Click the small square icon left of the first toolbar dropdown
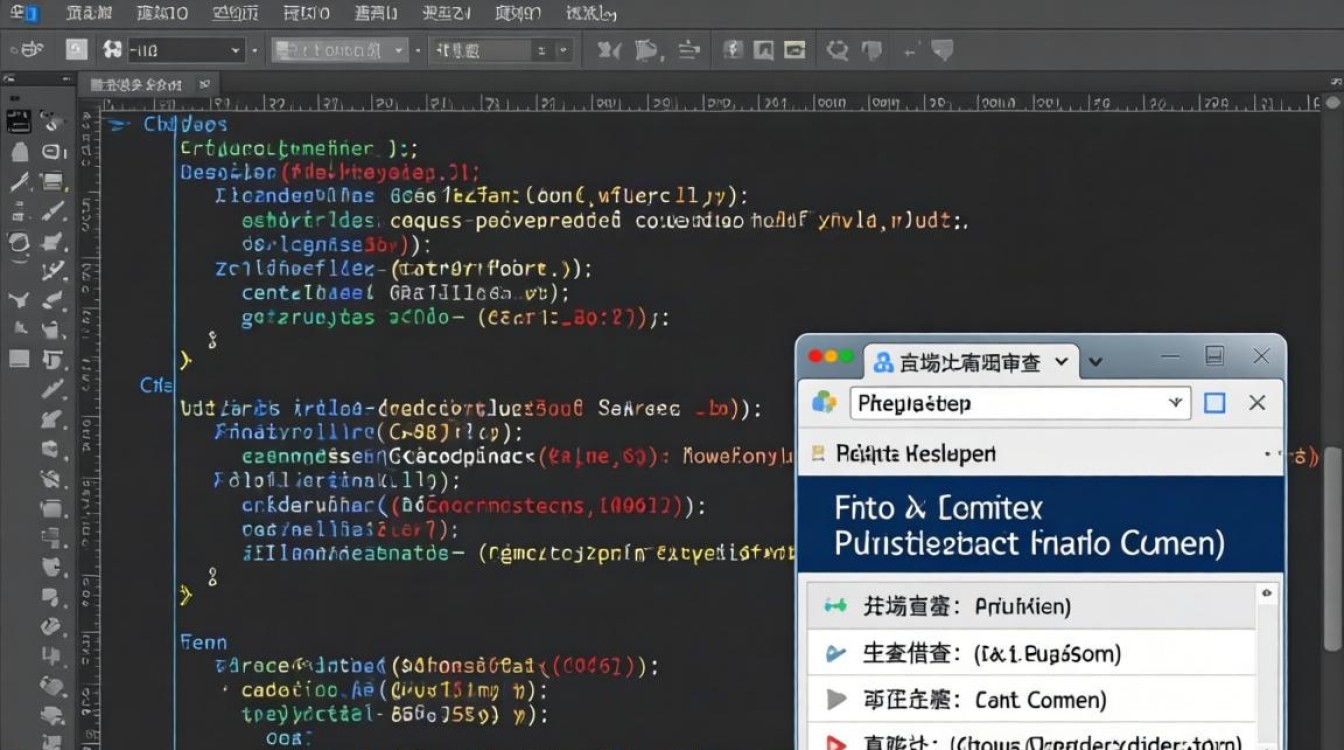Image resolution: width=1344 pixels, height=750 pixels. 77,50
